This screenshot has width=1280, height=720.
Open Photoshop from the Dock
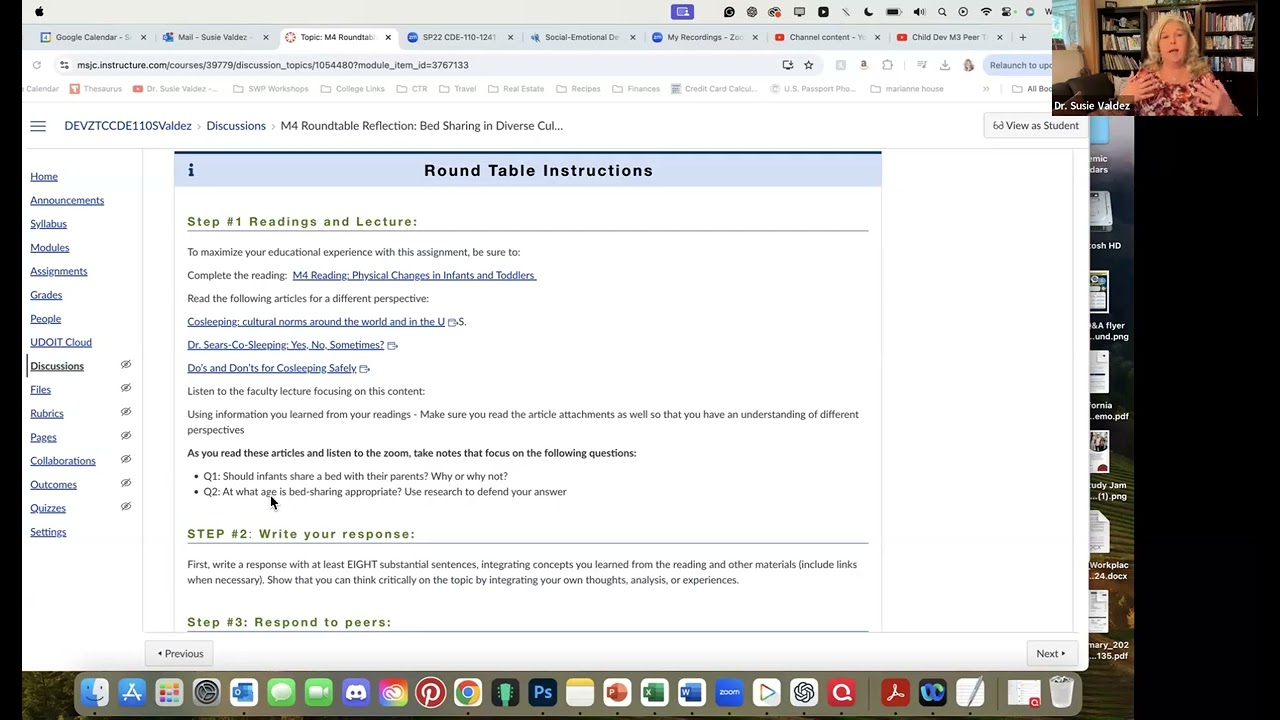click(x=542, y=692)
